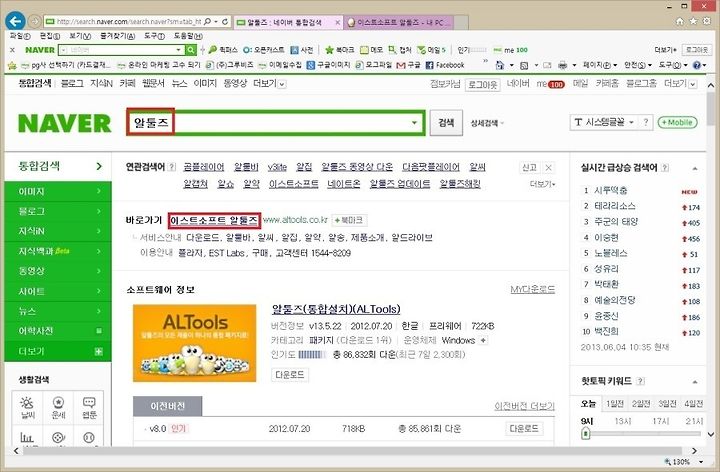Viewport: 720px width, 472px height.
Task: Open the 파일 menu
Action: (x=20, y=36)
